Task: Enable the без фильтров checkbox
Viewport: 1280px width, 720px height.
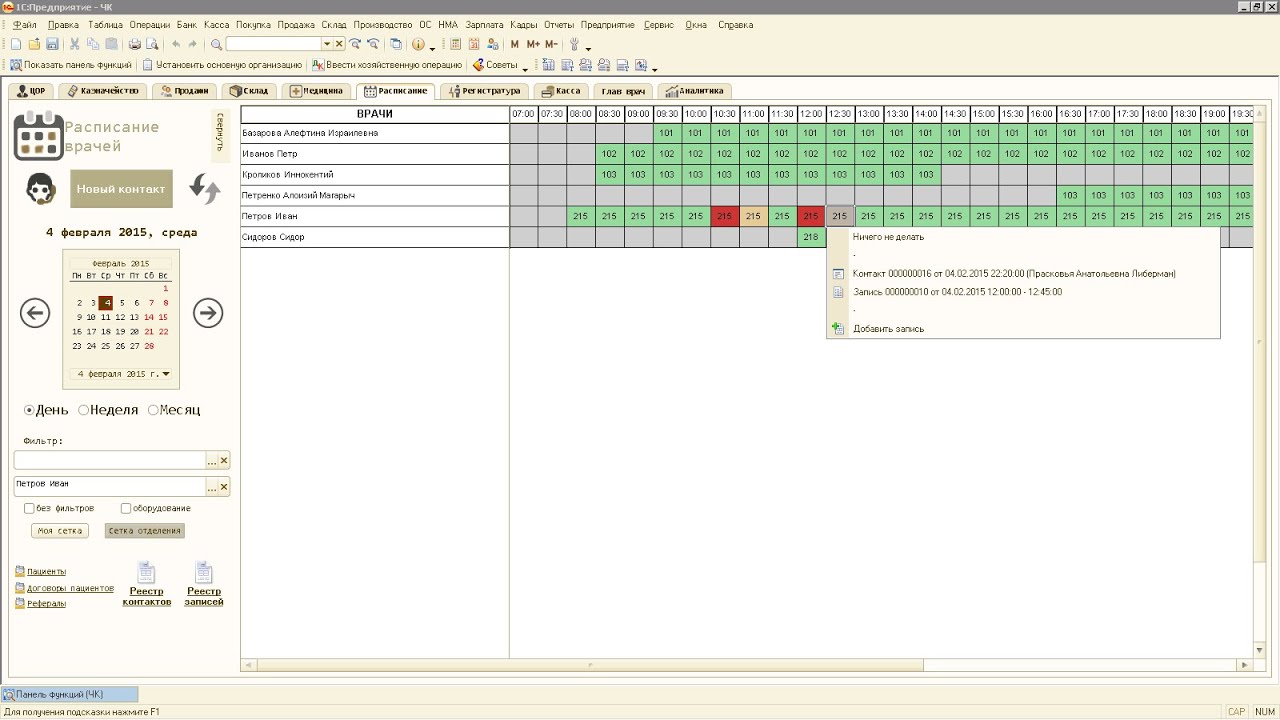Action: click(29, 508)
